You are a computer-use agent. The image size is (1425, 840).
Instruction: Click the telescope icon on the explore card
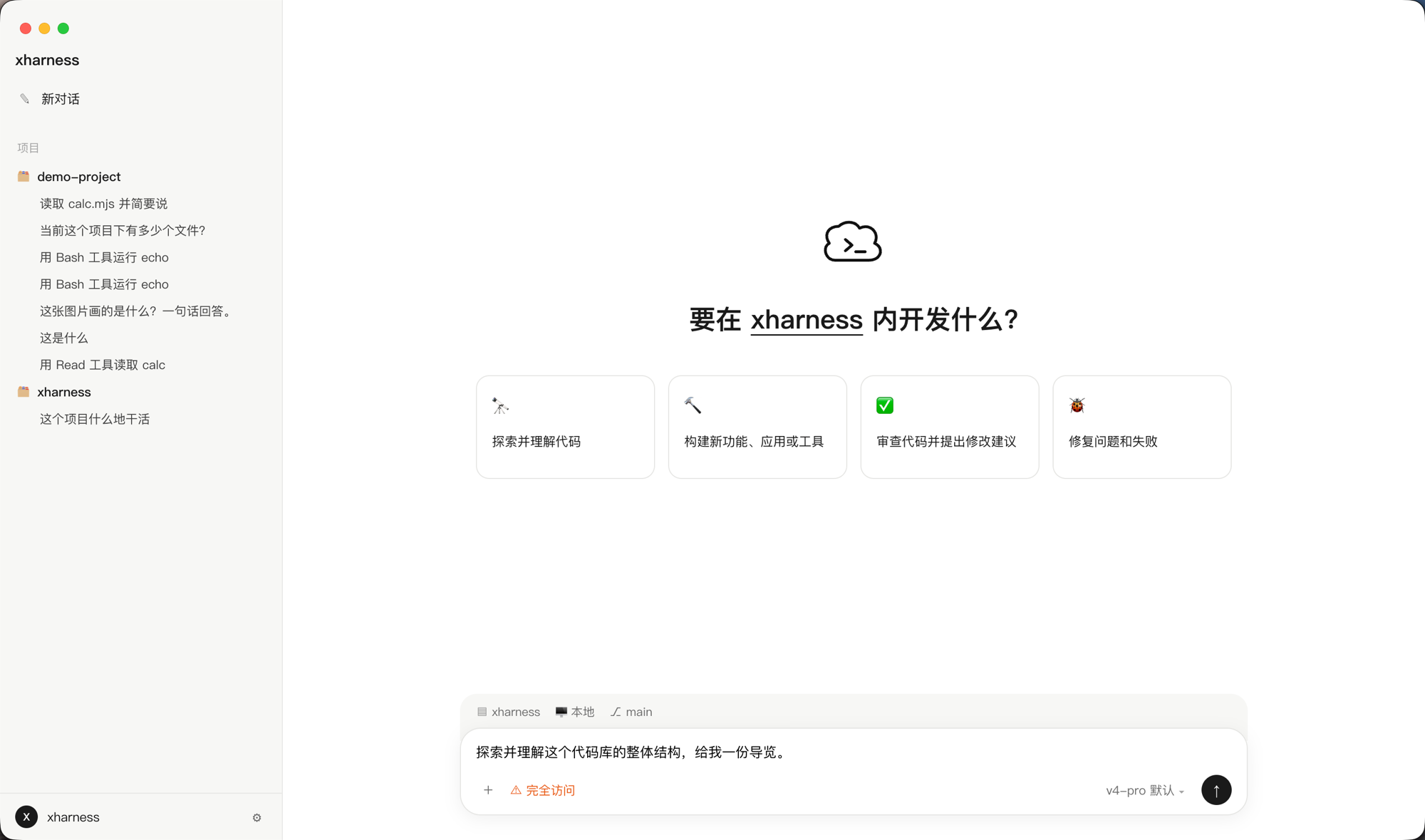500,405
